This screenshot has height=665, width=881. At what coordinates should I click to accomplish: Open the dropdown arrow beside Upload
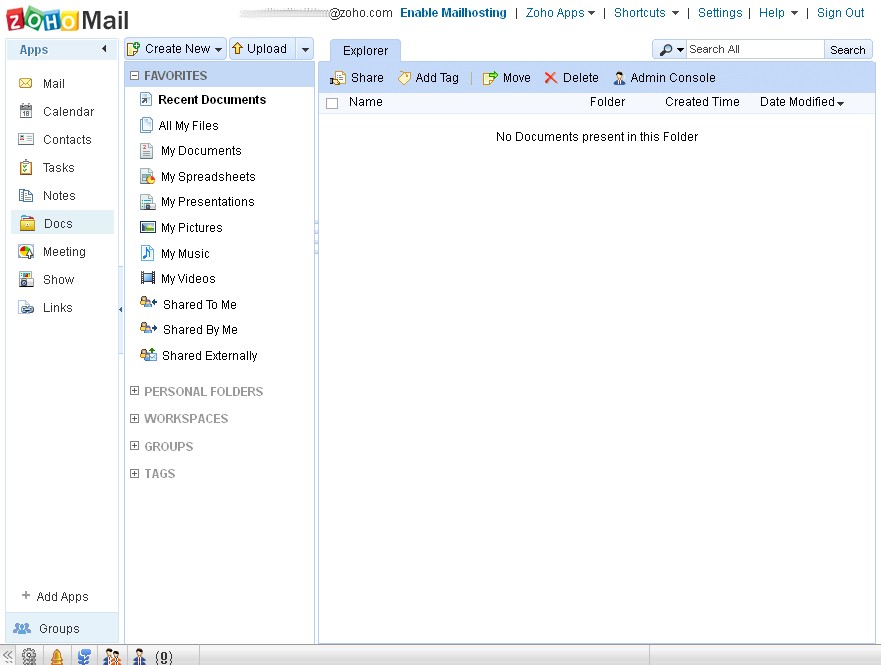[x=305, y=49]
